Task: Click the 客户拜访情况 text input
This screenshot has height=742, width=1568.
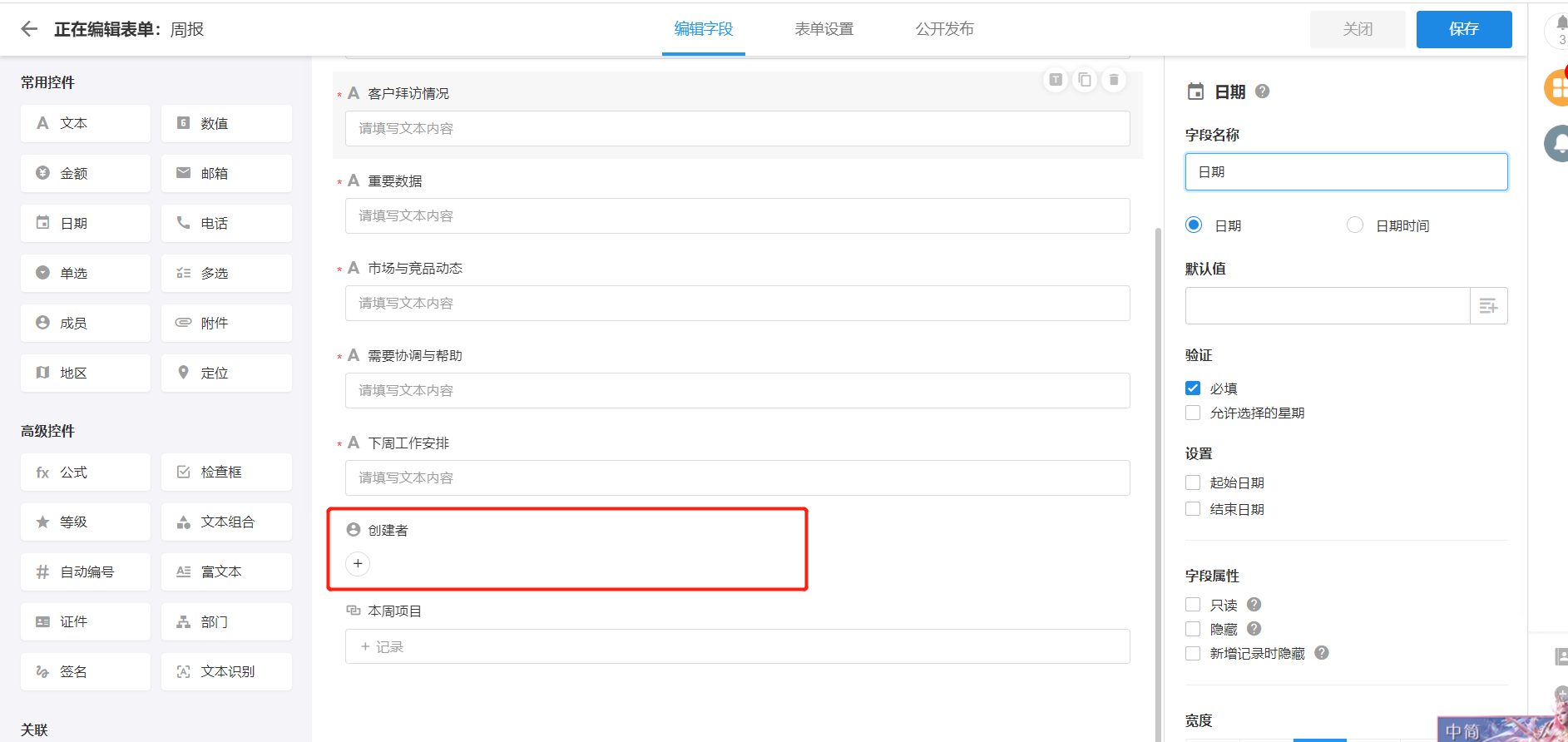Action: click(737, 128)
